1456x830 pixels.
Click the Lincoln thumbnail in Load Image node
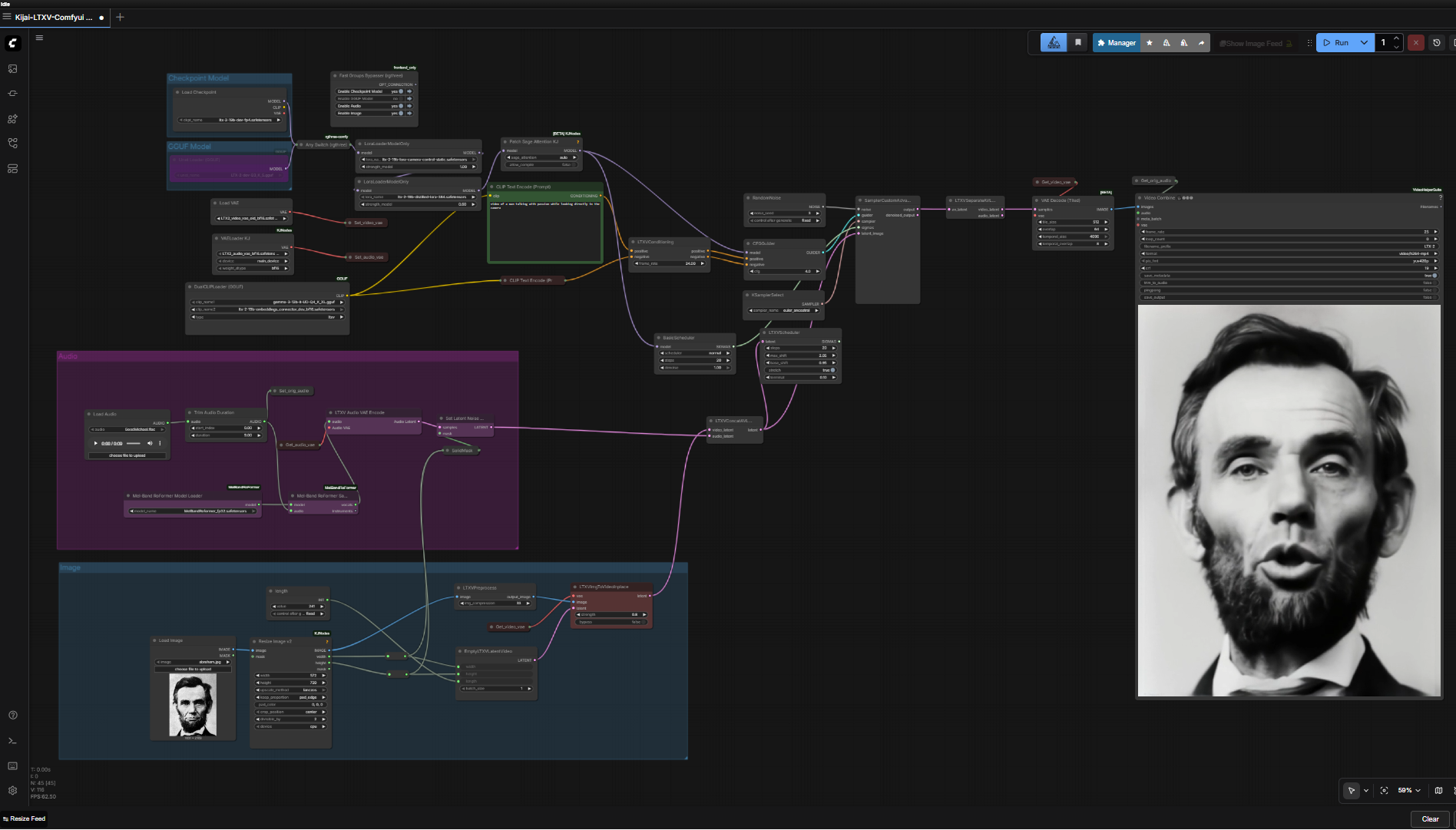pyautogui.click(x=193, y=706)
